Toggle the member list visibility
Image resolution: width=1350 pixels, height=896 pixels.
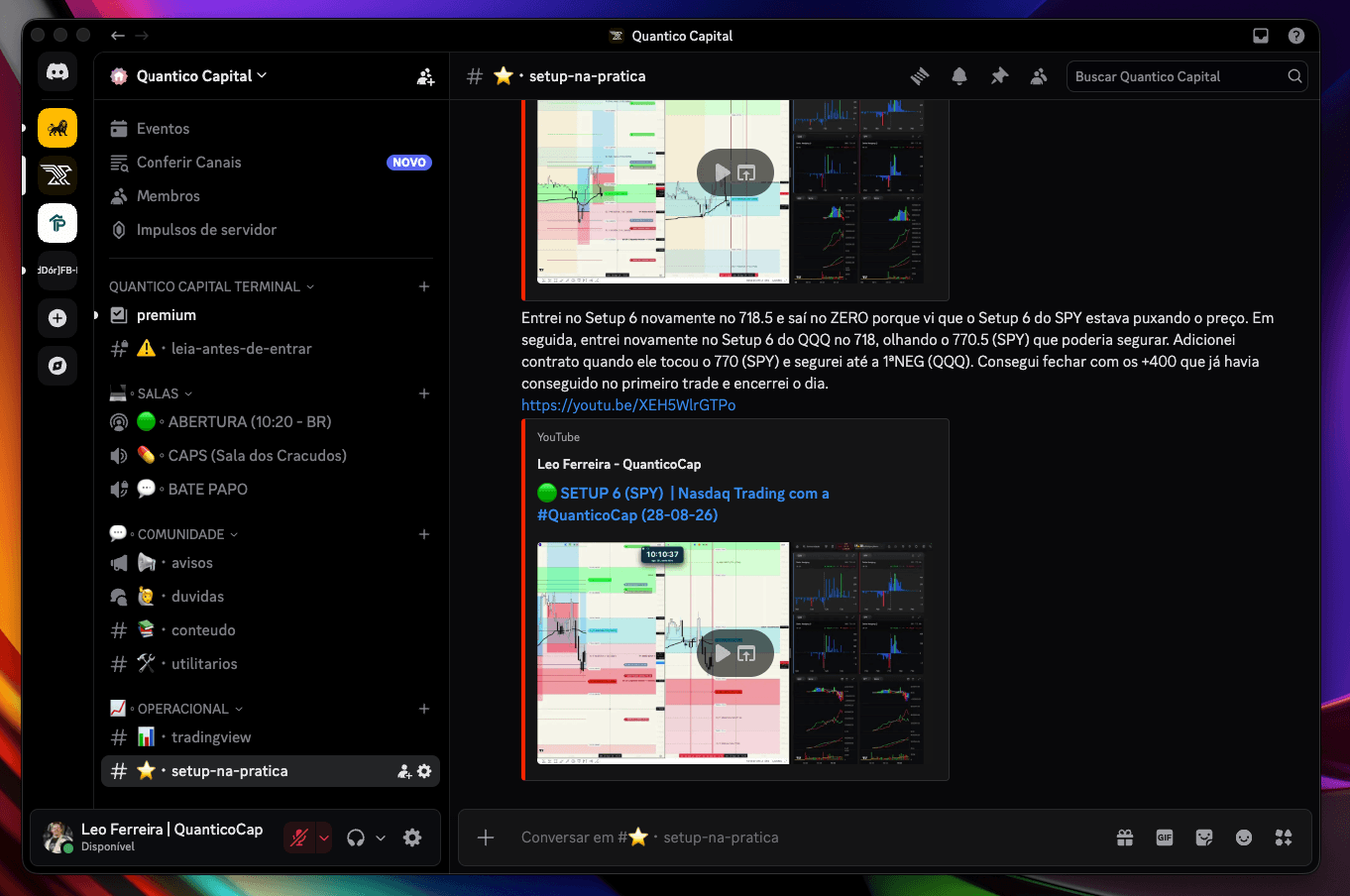tap(1039, 76)
